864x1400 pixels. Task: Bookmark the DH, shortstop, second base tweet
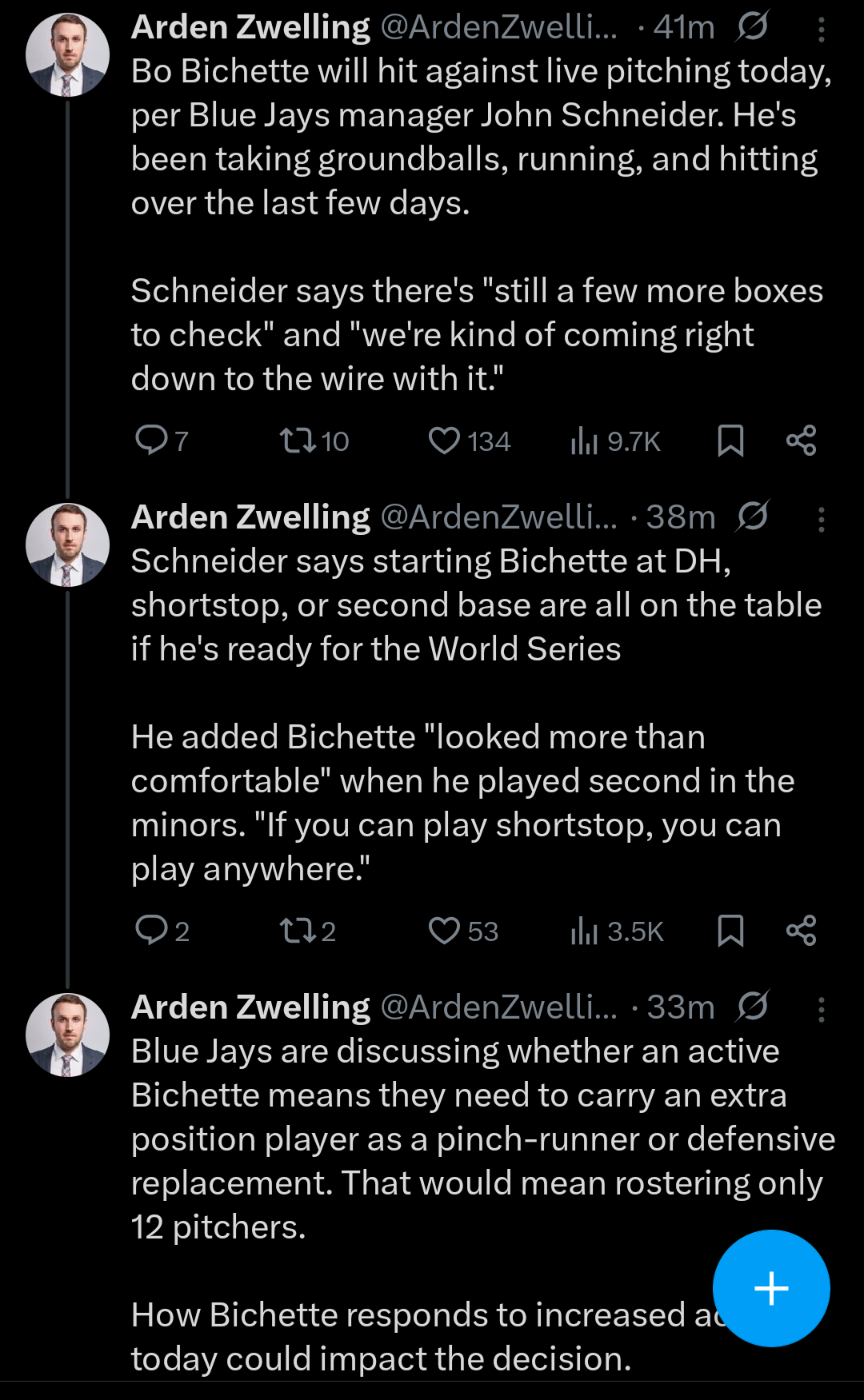(730, 931)
